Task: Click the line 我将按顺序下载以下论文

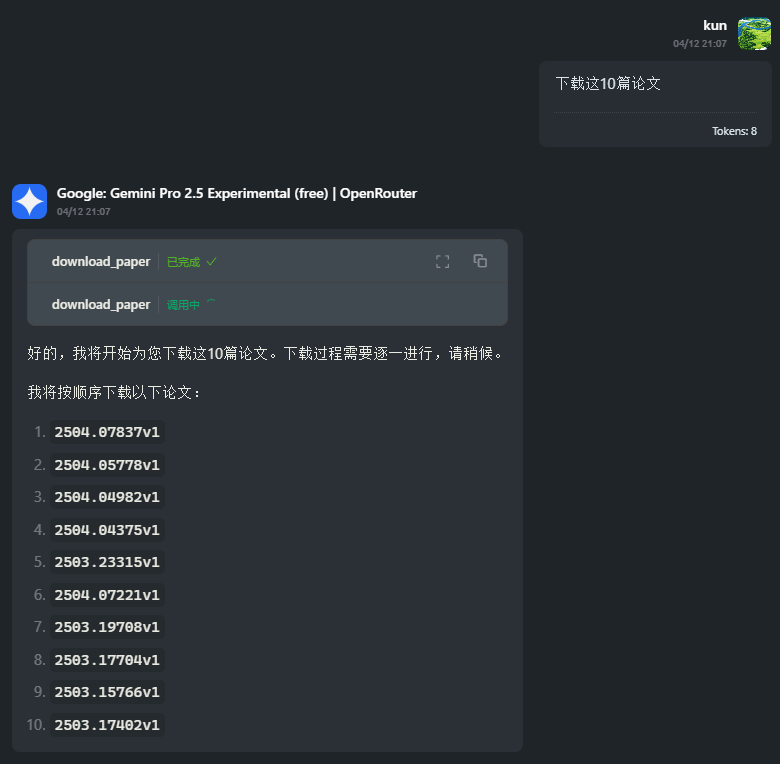Action: point(114,392)
